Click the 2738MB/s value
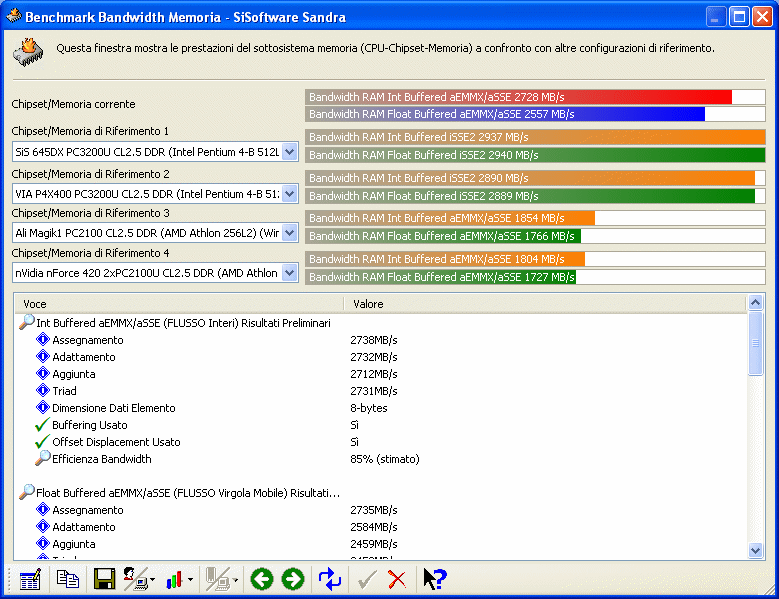 (374, 340)
